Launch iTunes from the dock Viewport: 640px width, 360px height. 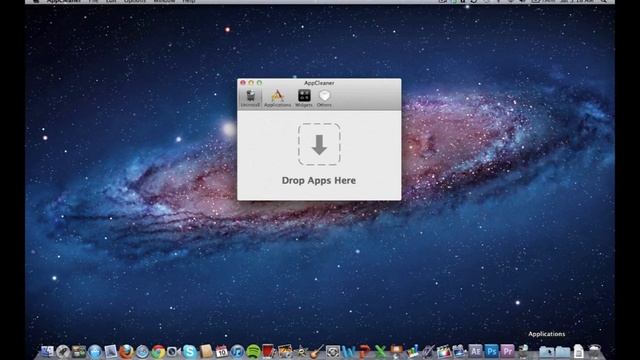point(237,351)
